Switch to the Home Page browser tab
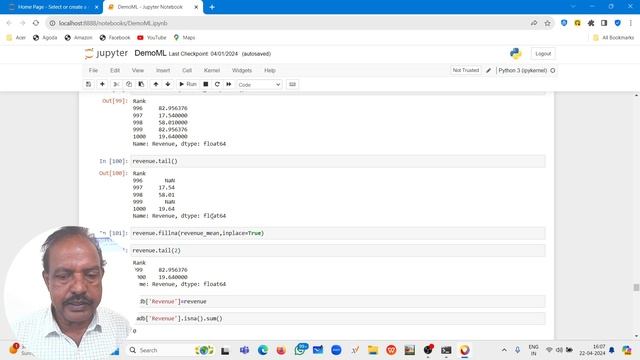Screen dimensions: 640x360 click(x=51, y=7)
